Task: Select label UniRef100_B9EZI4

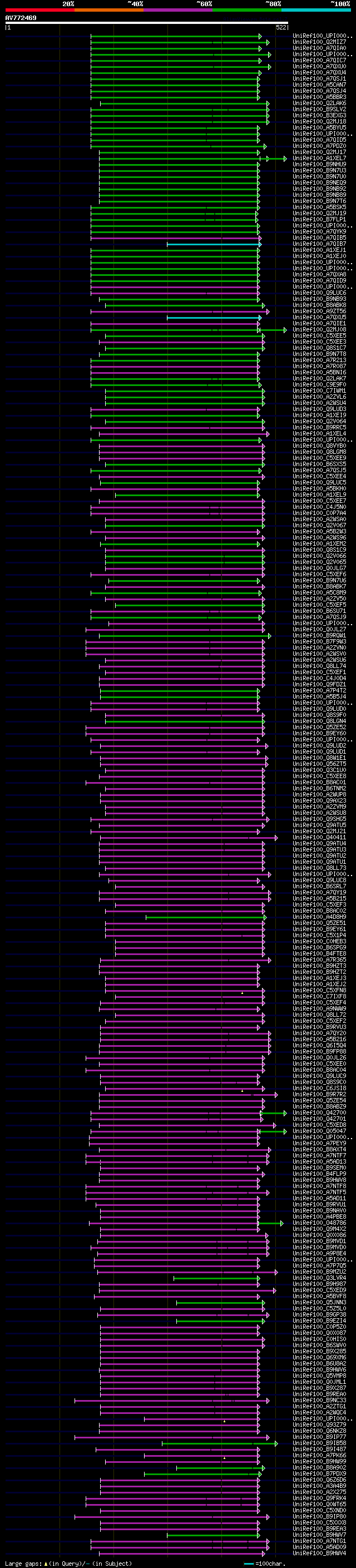Action: tap(319, 1320)
